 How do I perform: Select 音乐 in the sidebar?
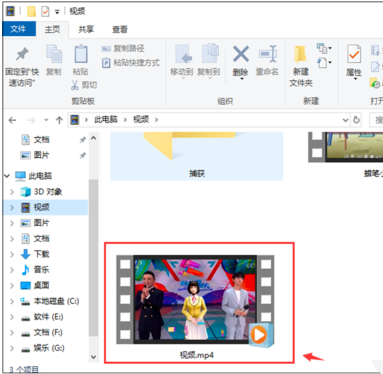coord(41,270)
